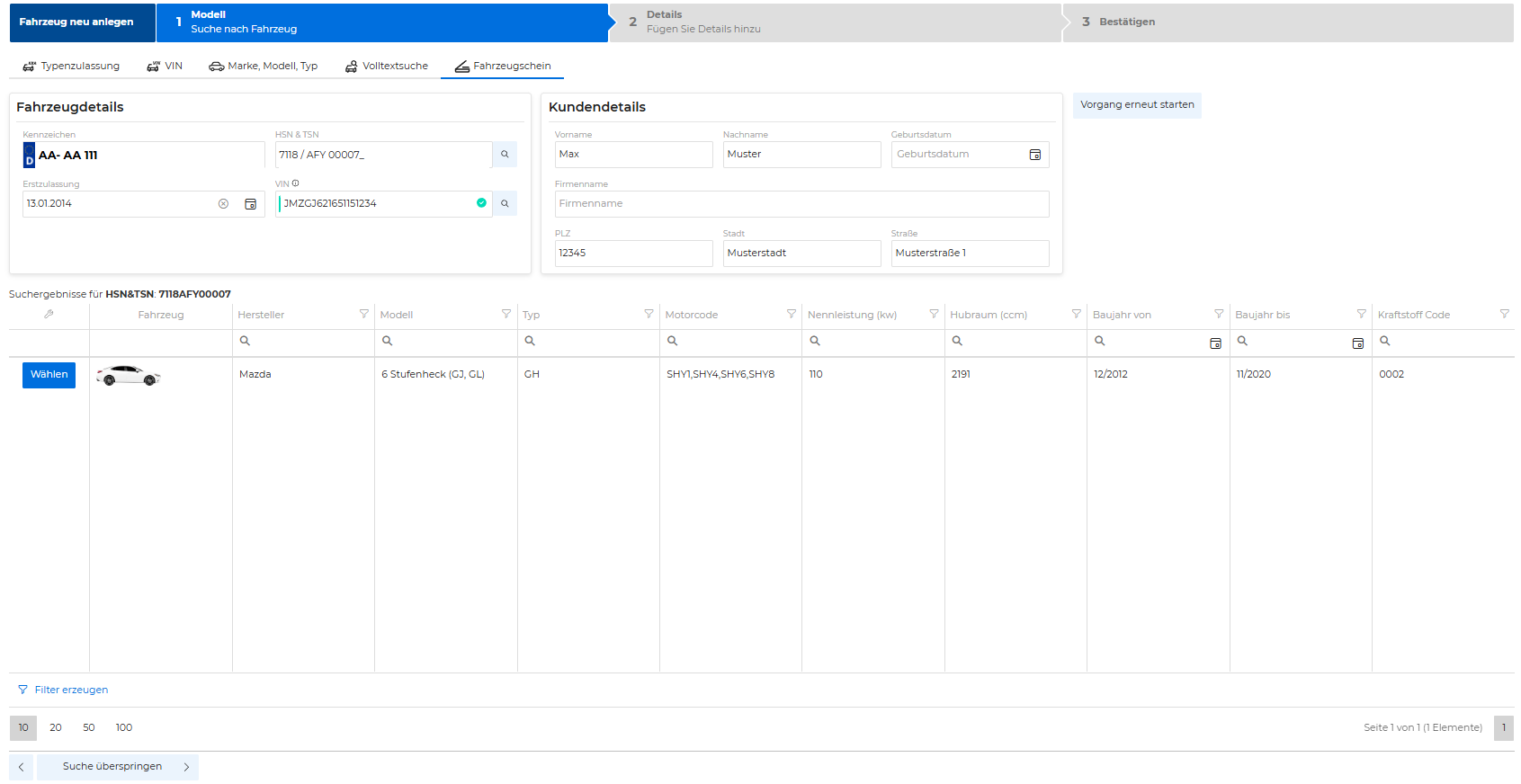1521x784 pixels.
Task: Click the search icon next to VIN field
Action: [x=505, y=203]
